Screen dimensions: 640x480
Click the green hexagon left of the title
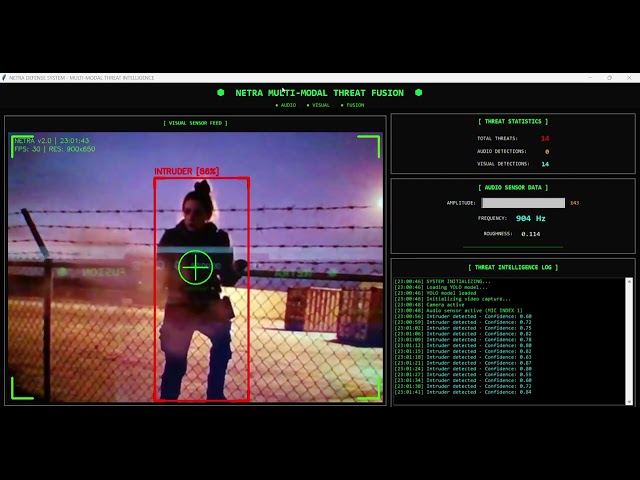pos(220,93)
